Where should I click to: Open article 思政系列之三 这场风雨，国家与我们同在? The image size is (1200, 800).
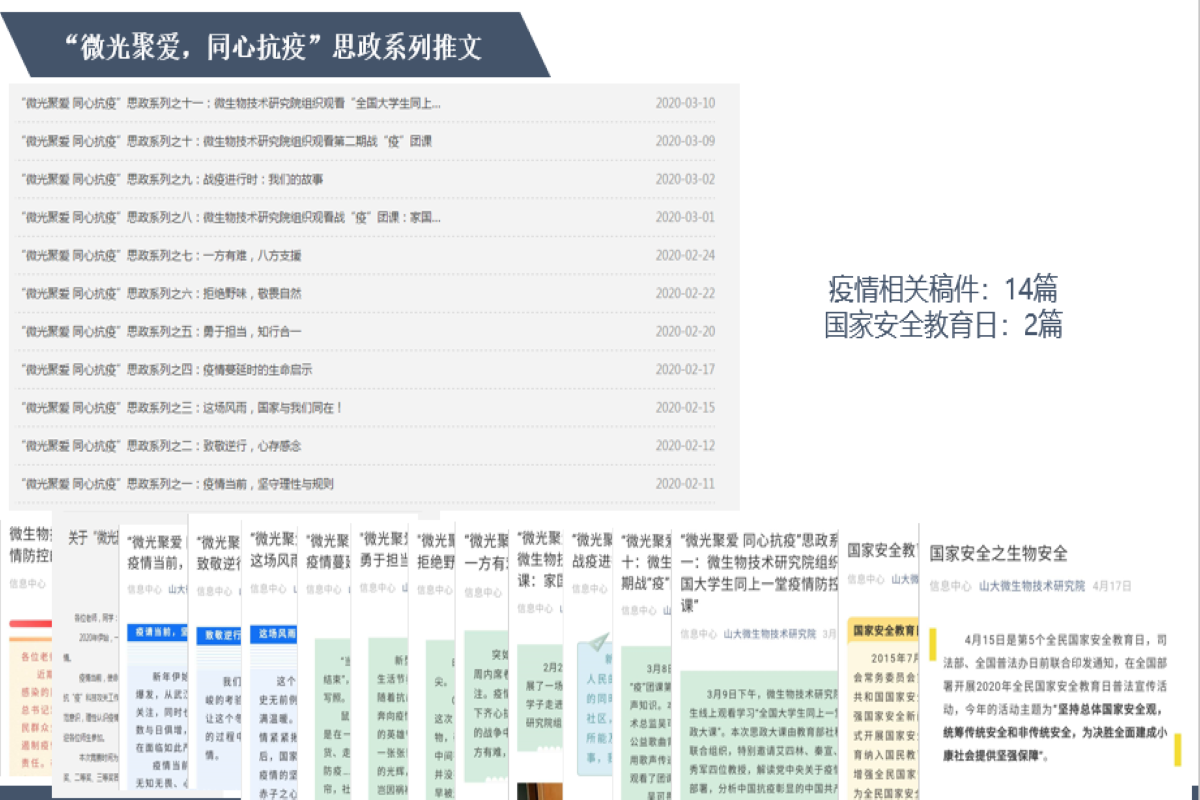pos(182,407)
